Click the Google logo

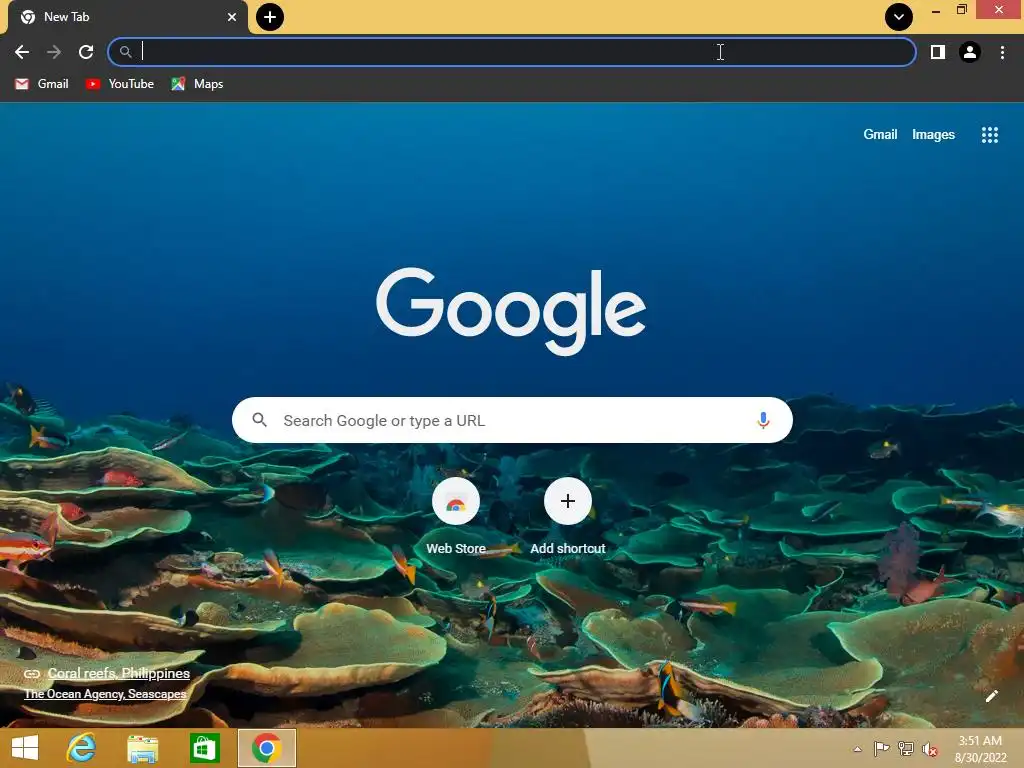pos(511,311)
